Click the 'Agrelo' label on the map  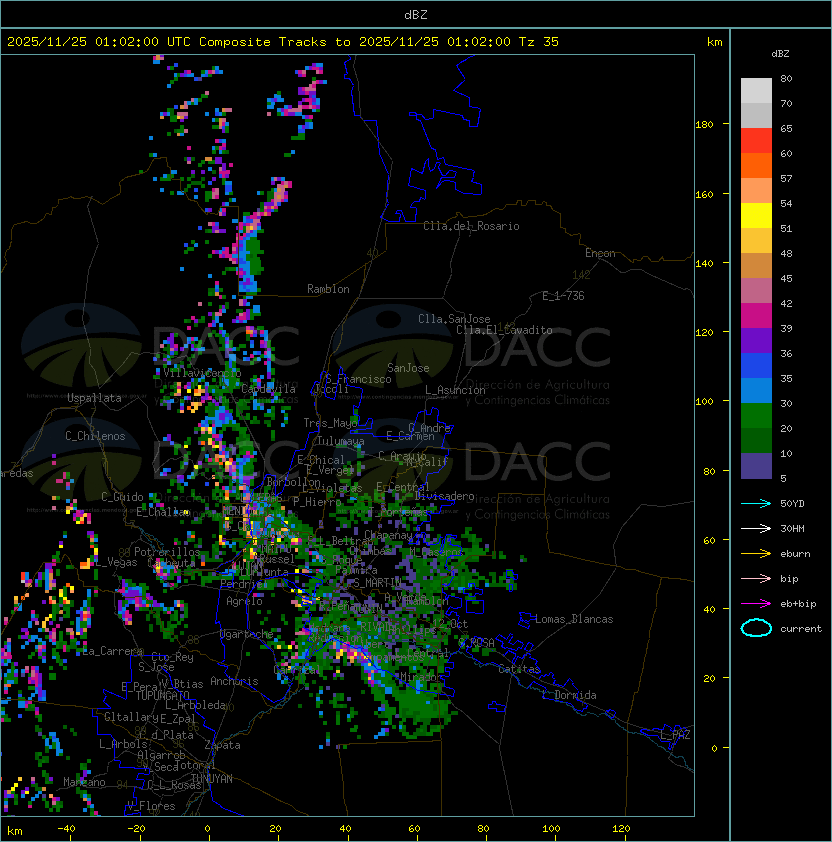(244, 601)
